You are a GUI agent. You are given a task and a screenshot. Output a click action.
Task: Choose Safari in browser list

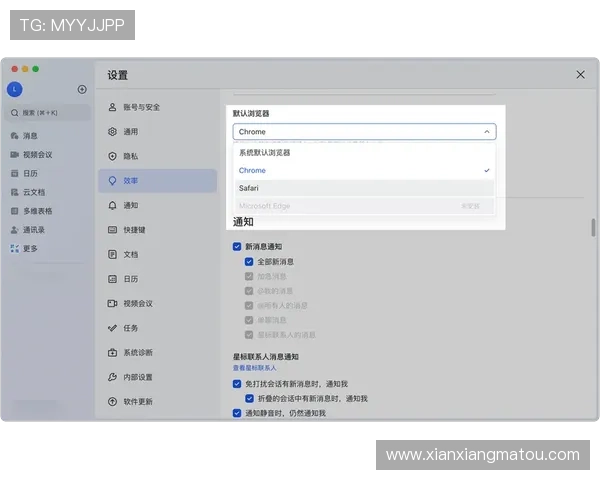(x=364, y=188)
